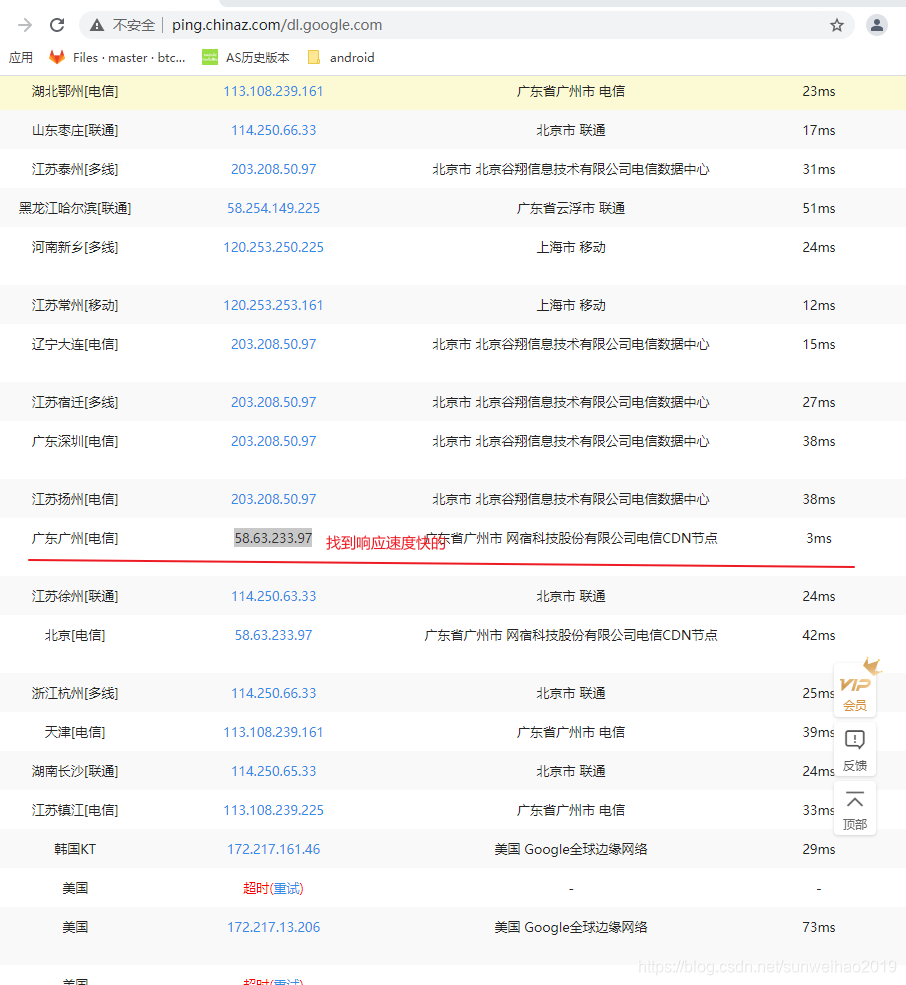Open IP 203.208.50.97 in 江苏宿迁 row

pyautogui.click(x=273, y=402)
